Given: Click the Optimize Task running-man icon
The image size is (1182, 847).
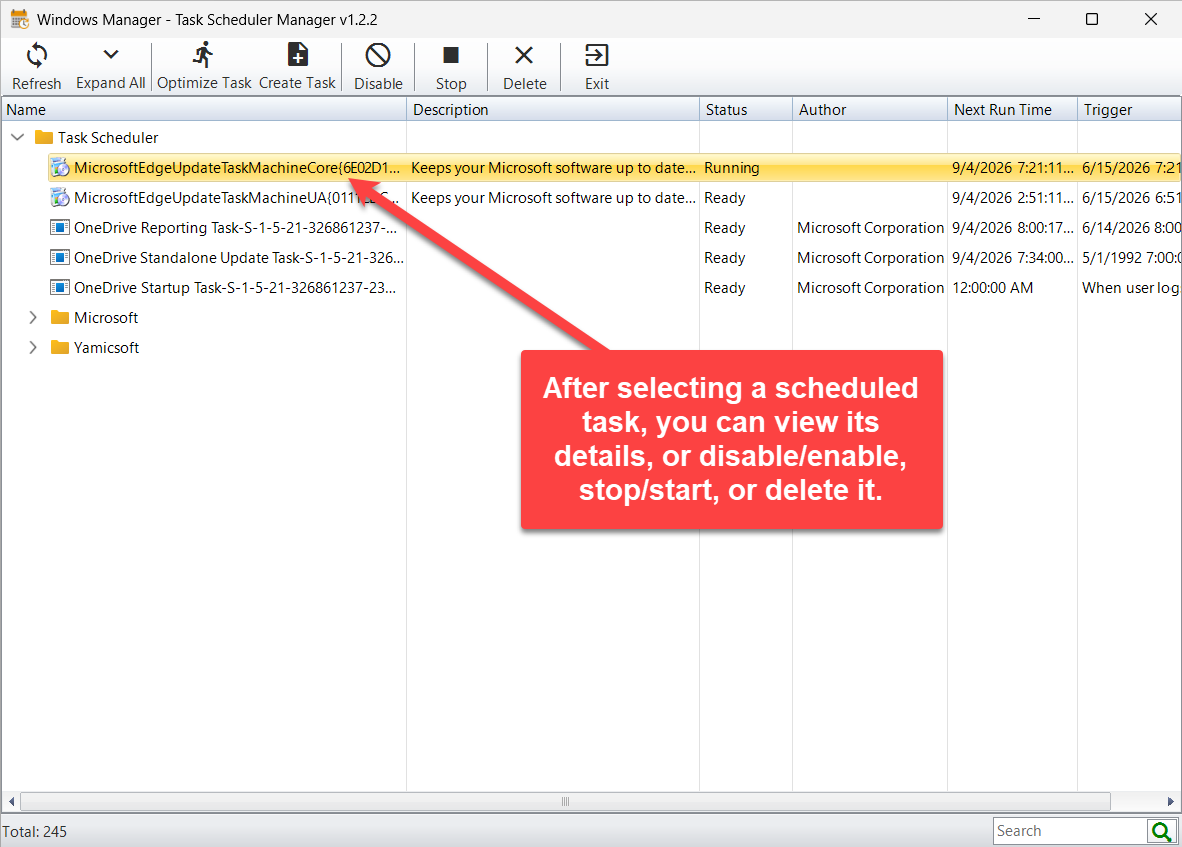Looking at the screenshot, I should pos(204,55).
